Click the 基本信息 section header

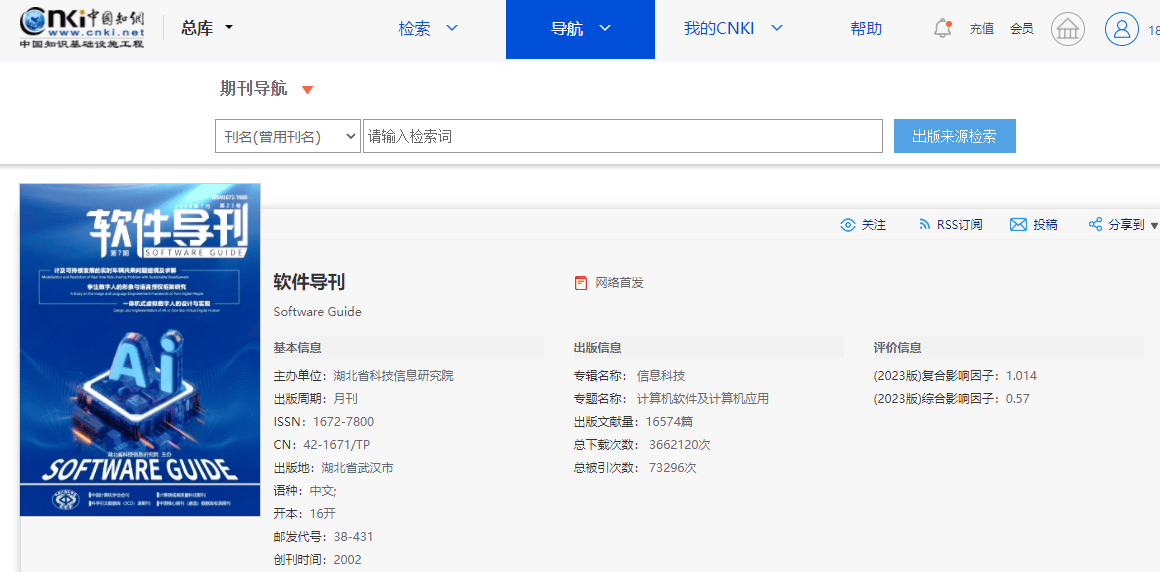point(297,348)
